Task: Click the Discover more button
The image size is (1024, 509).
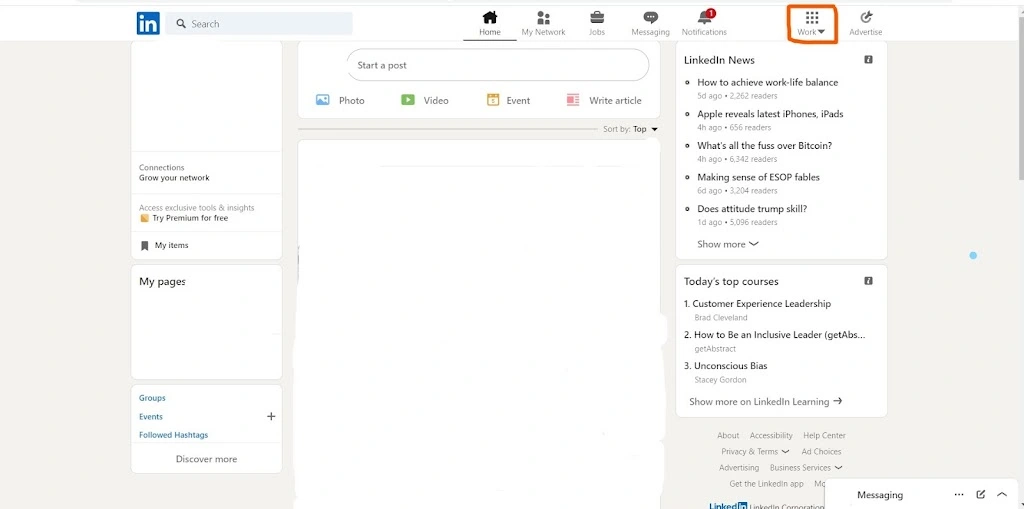Action: coord(206,459)
